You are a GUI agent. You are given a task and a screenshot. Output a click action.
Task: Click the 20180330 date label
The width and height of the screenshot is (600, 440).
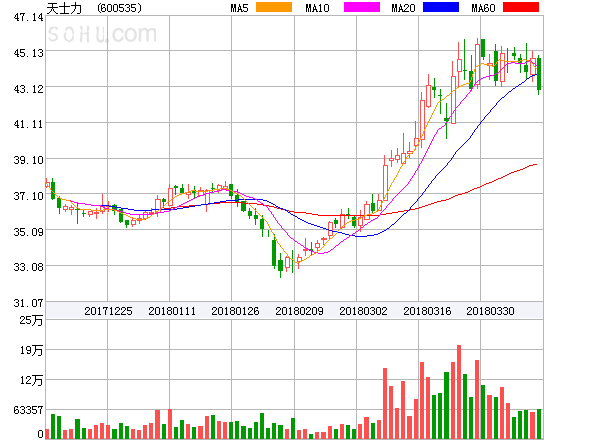(x=490, y=311)
